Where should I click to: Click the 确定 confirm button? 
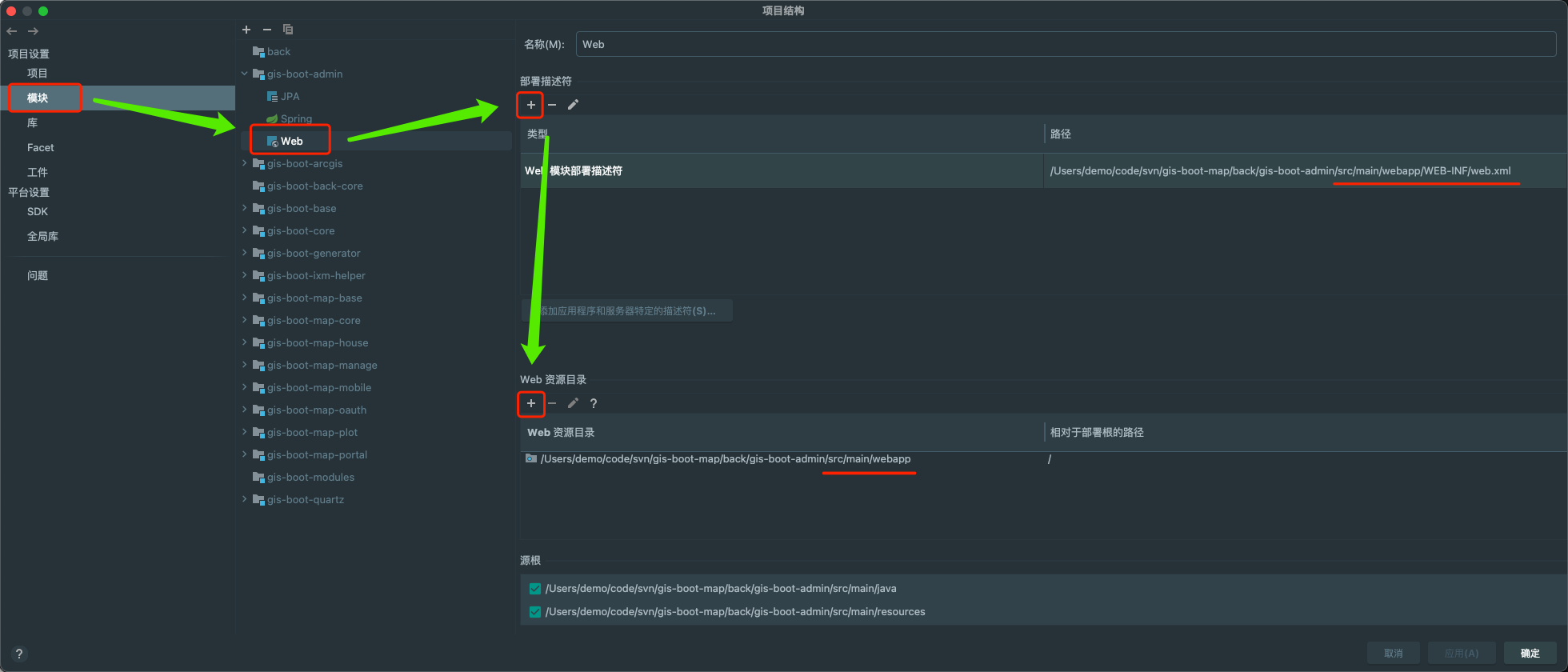[x=1530, y=653]
